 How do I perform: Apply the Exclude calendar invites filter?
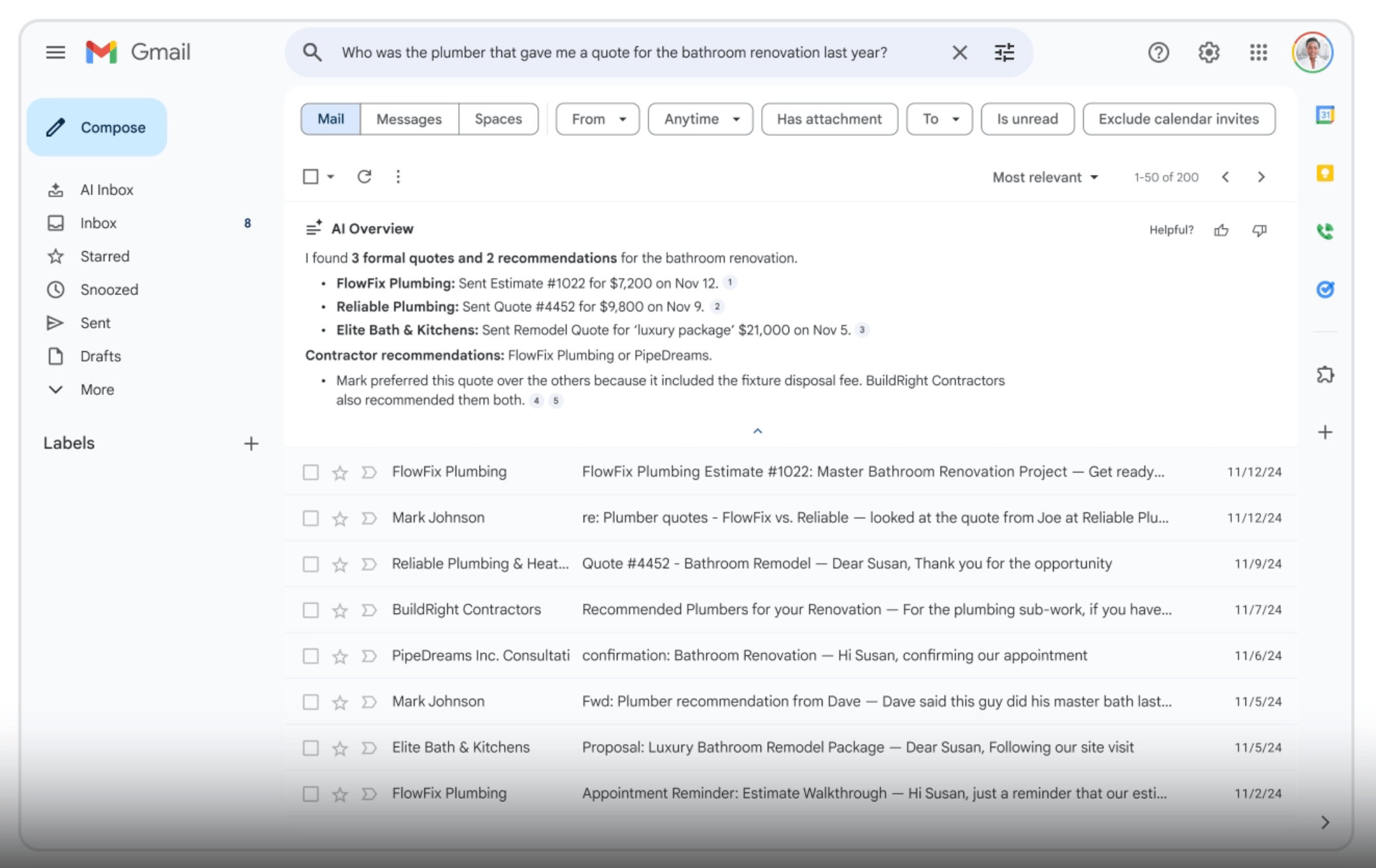(x=1178, y=119)
